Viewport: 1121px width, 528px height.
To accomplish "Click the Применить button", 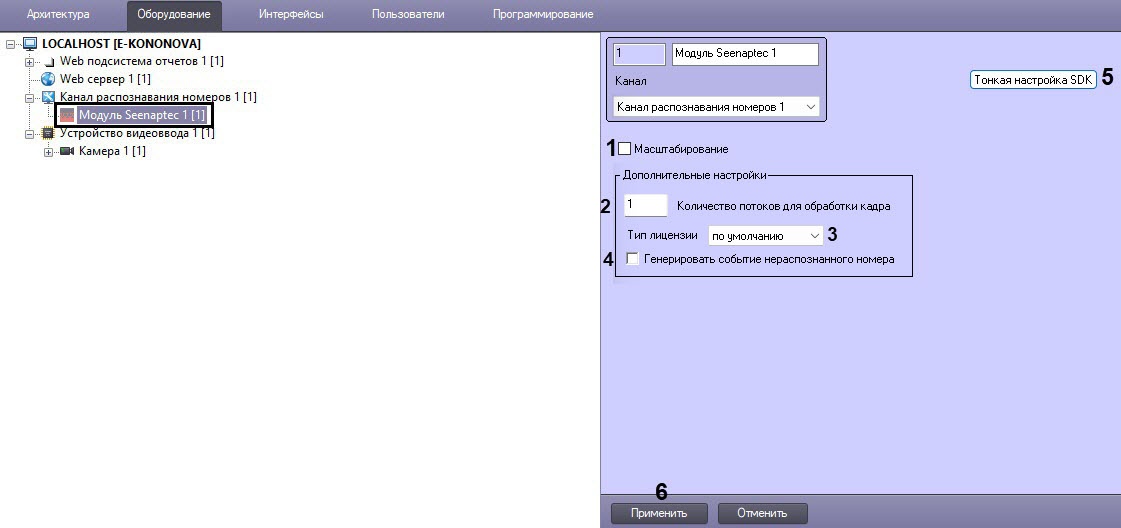I will click(659, 513).
